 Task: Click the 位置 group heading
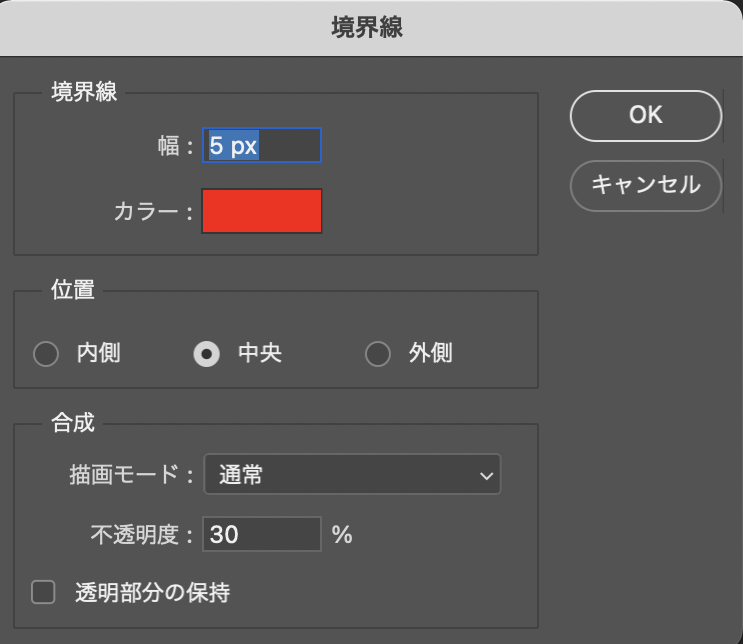point(73,290)
